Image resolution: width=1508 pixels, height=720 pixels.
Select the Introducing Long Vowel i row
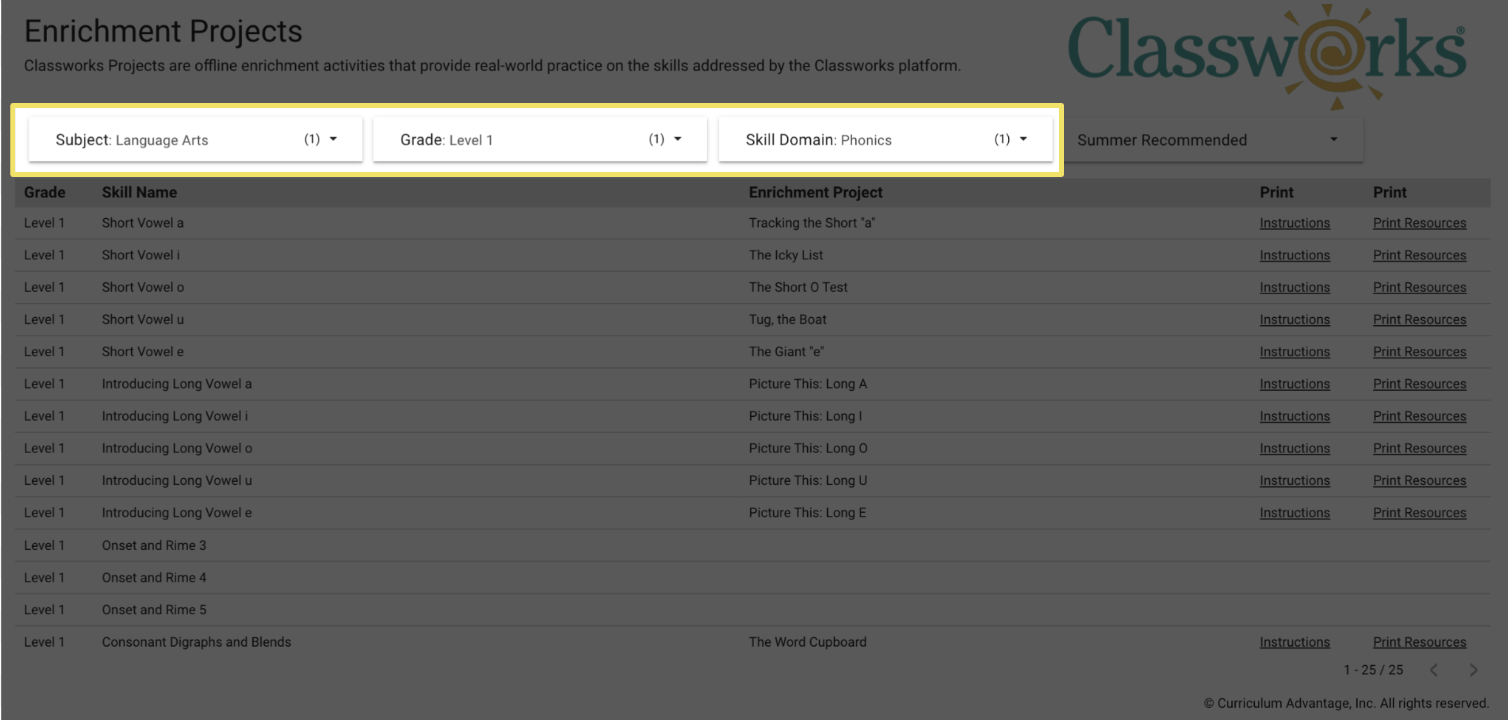[x=752, y=416]
